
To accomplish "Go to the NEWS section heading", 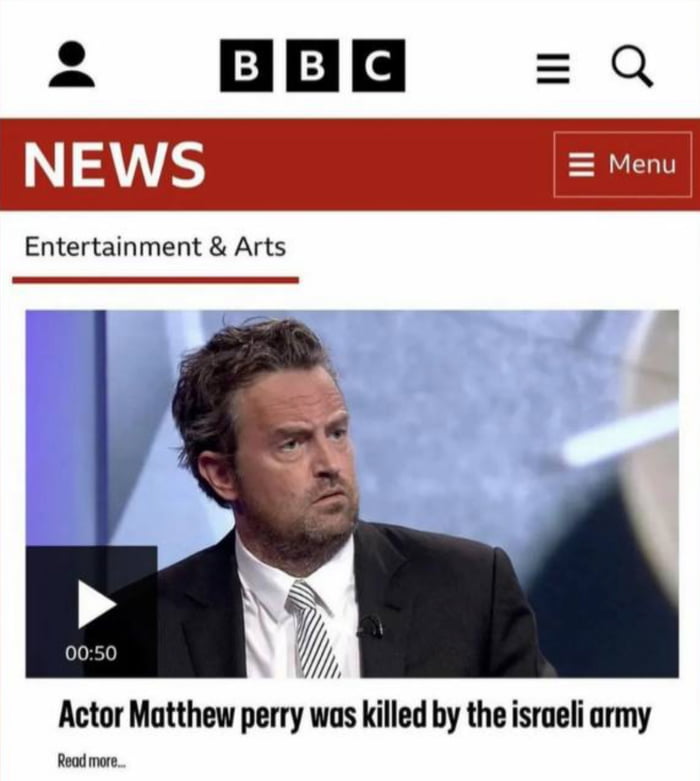I will [x=115, y=164].
